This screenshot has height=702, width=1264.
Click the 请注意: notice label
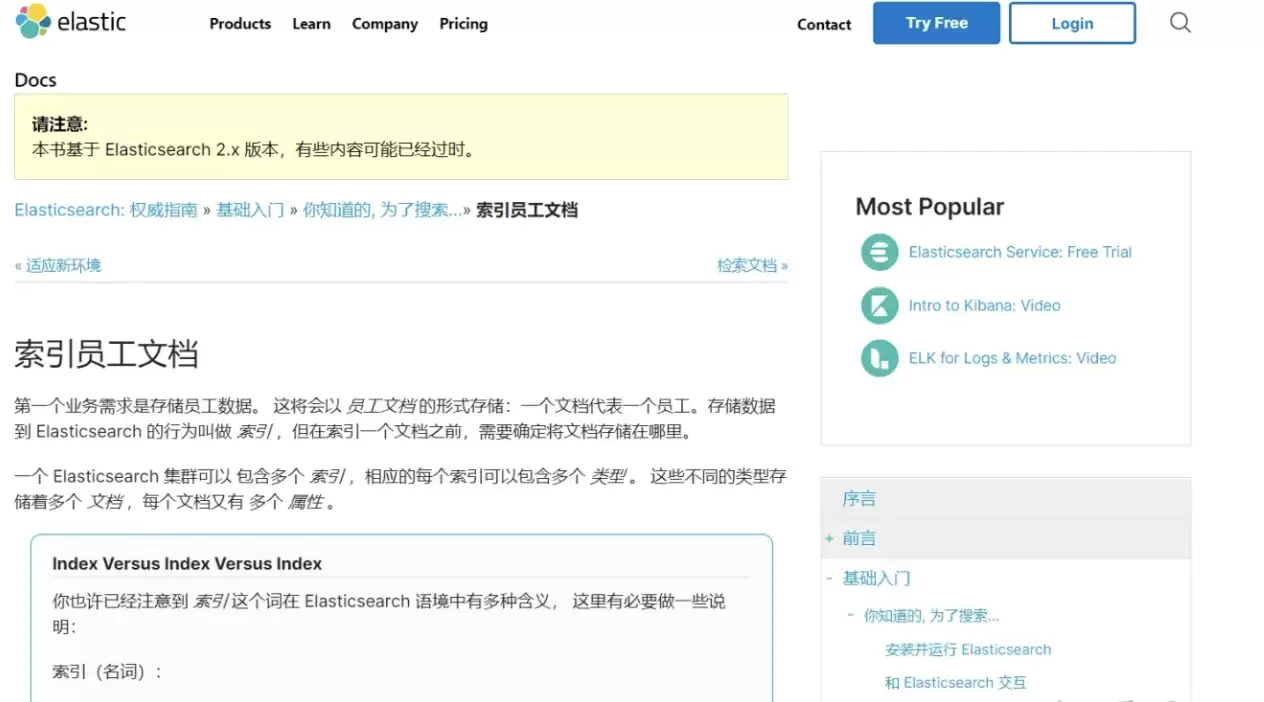[x=59, y=125]
